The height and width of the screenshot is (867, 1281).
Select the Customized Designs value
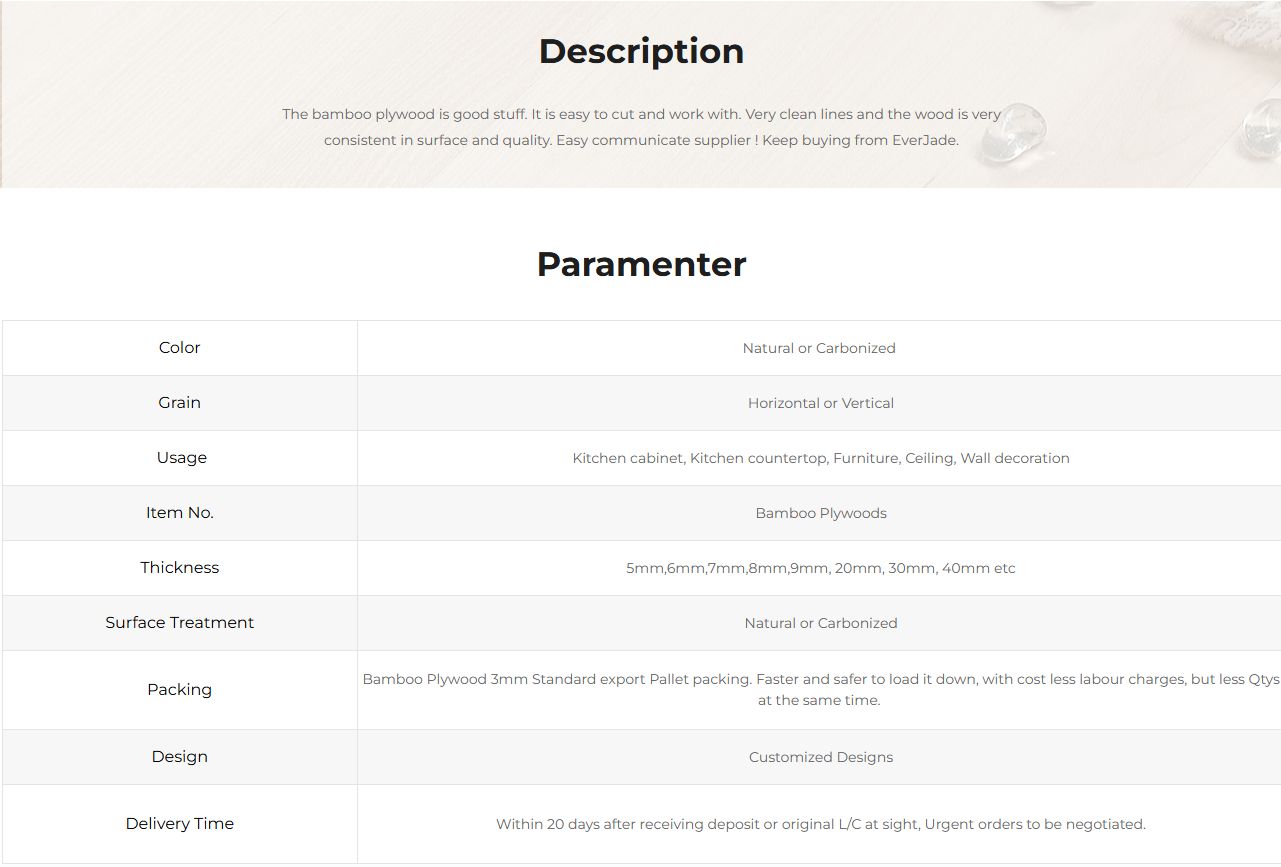coord(820,757)
